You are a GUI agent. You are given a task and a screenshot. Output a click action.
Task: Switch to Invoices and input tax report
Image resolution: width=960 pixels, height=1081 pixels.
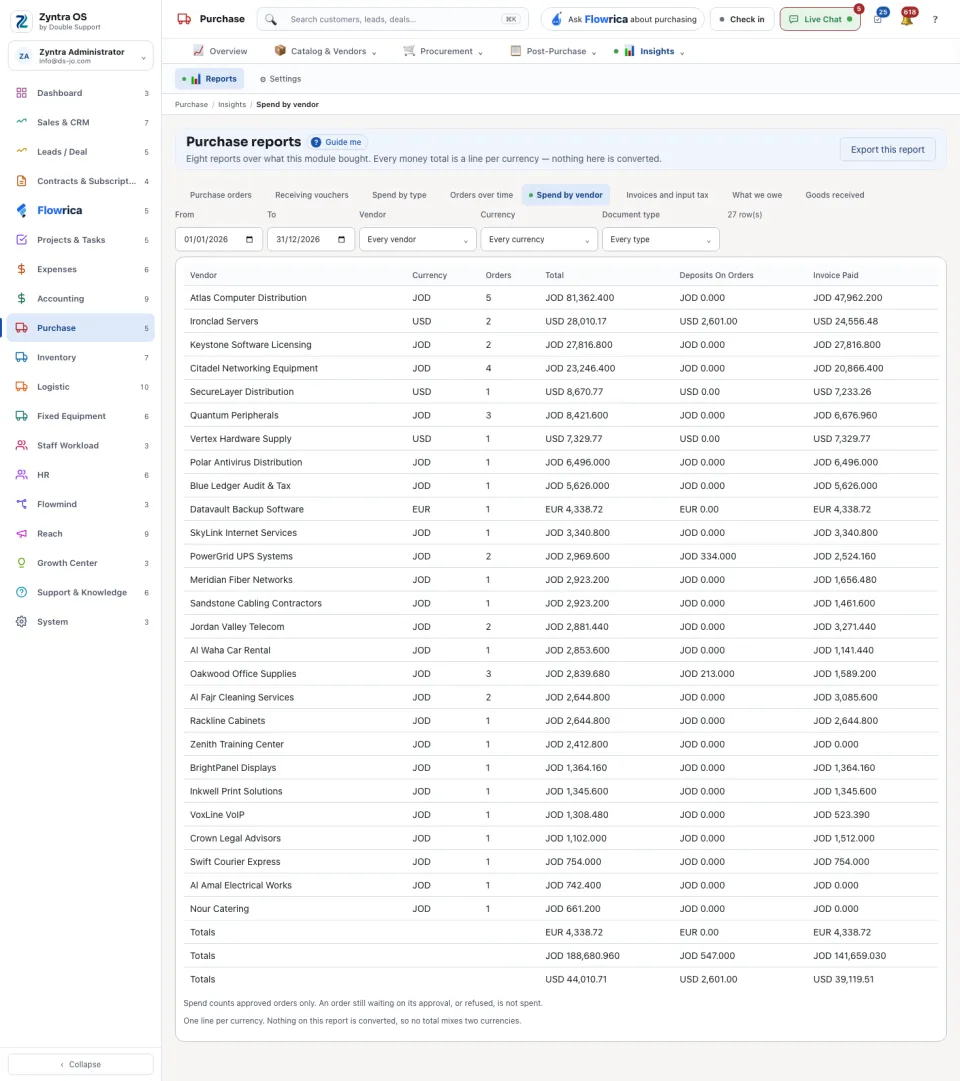667,195
